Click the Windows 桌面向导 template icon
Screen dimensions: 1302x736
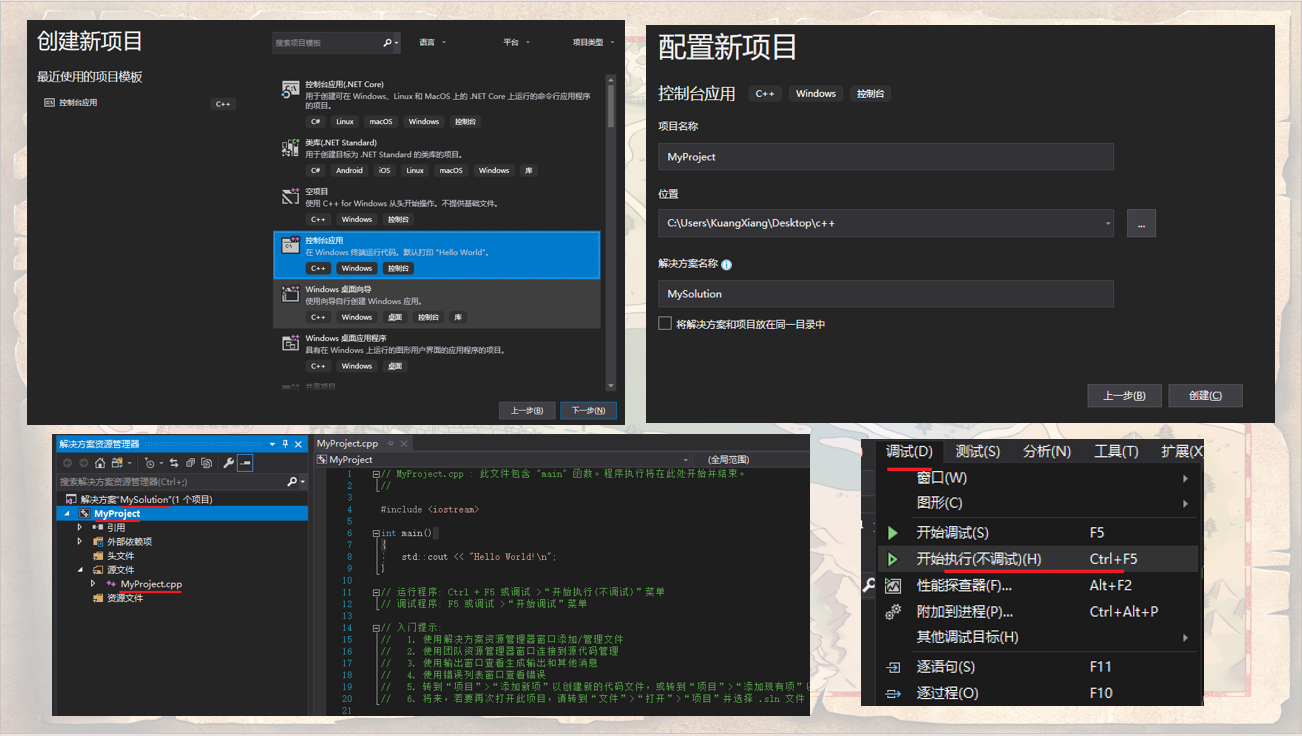point(290,294)
